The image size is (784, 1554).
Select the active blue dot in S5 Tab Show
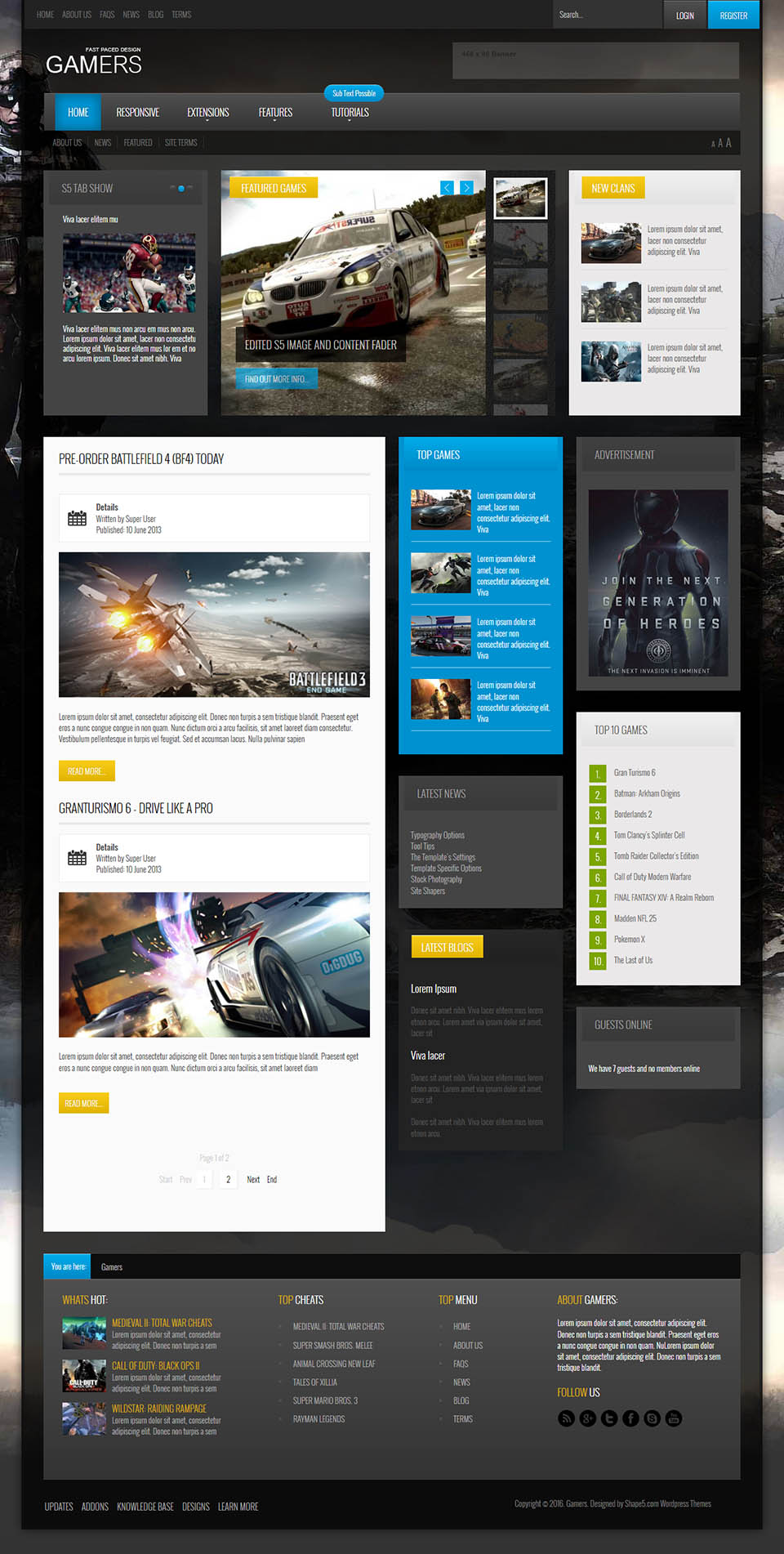(180, 189)
